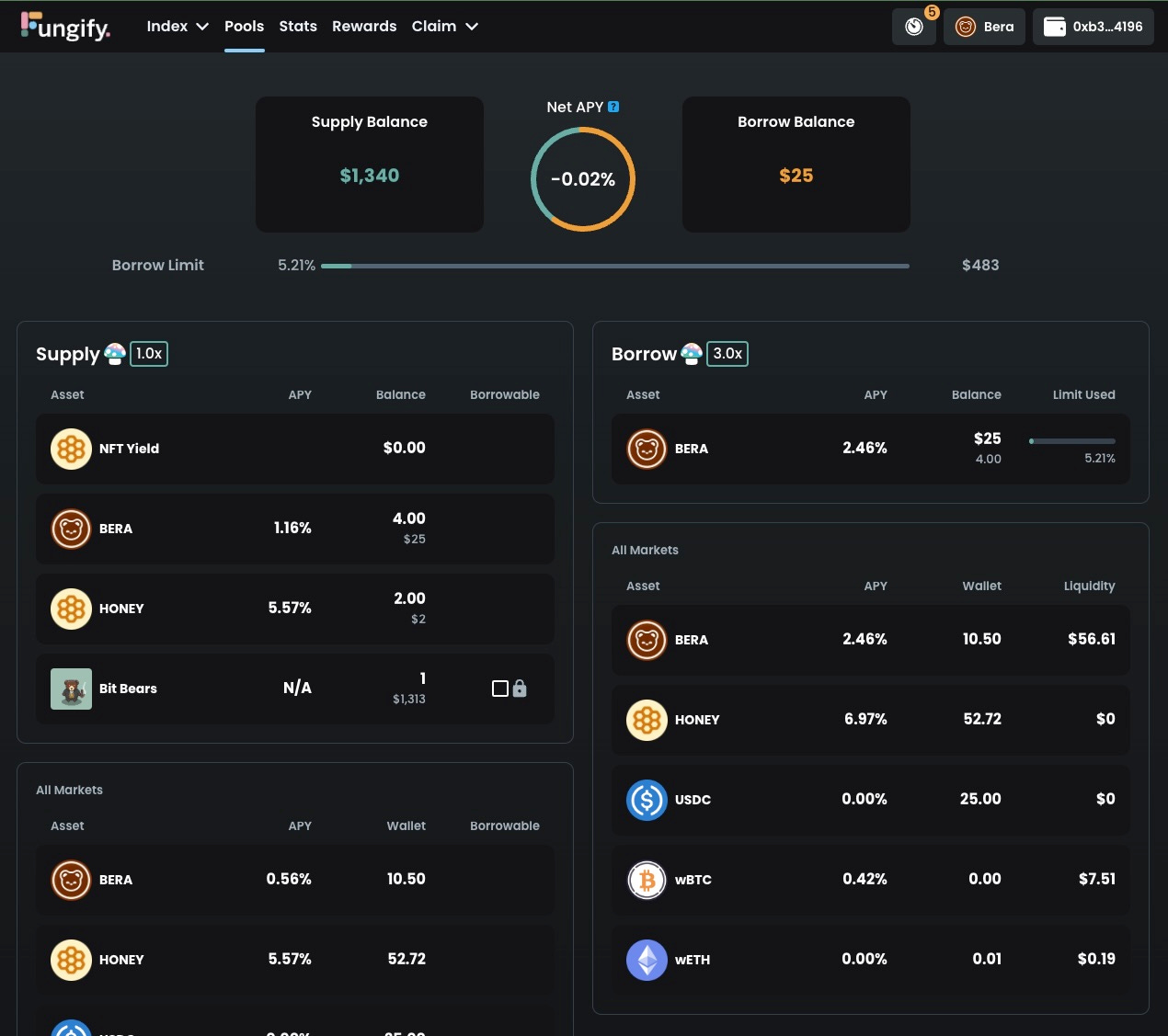Open the Fungify logo home link
Image resolution: width=1168 pixels, height=1036 pixels.
65,27
